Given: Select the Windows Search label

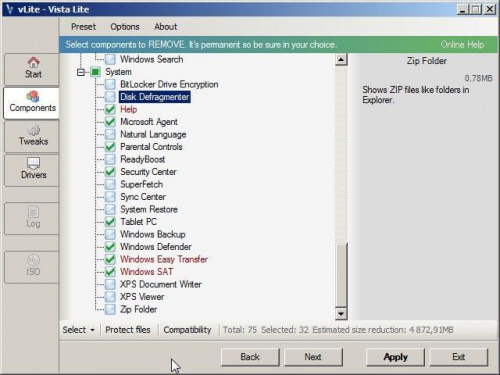Looking at the screenshot, I should click(152, 60).
